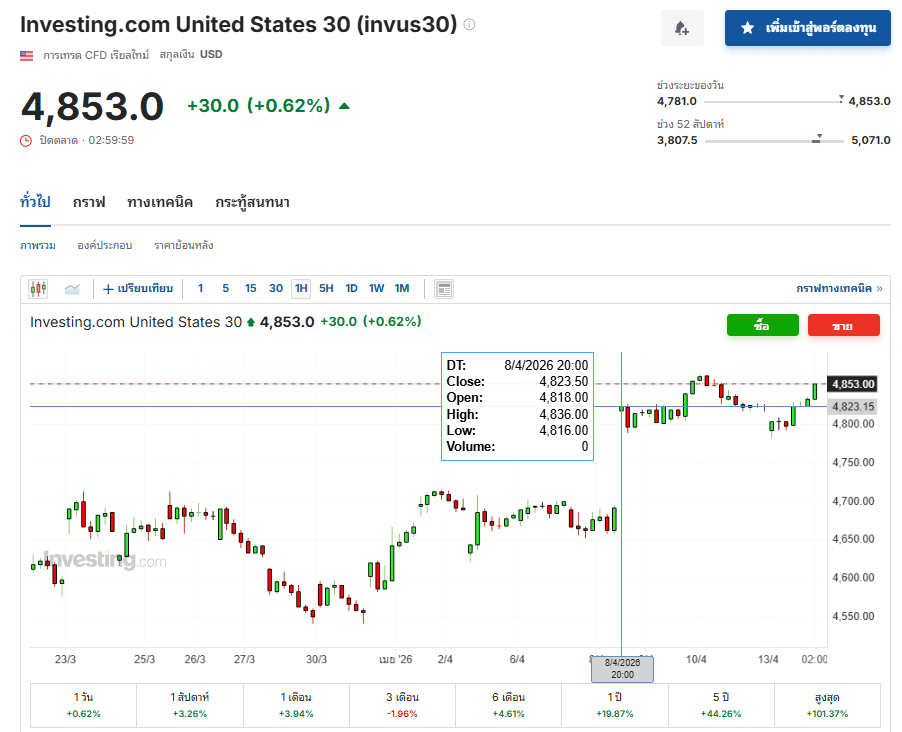Click the 5 ปี performance cell
Screen dimensions: 902x732
721,706
